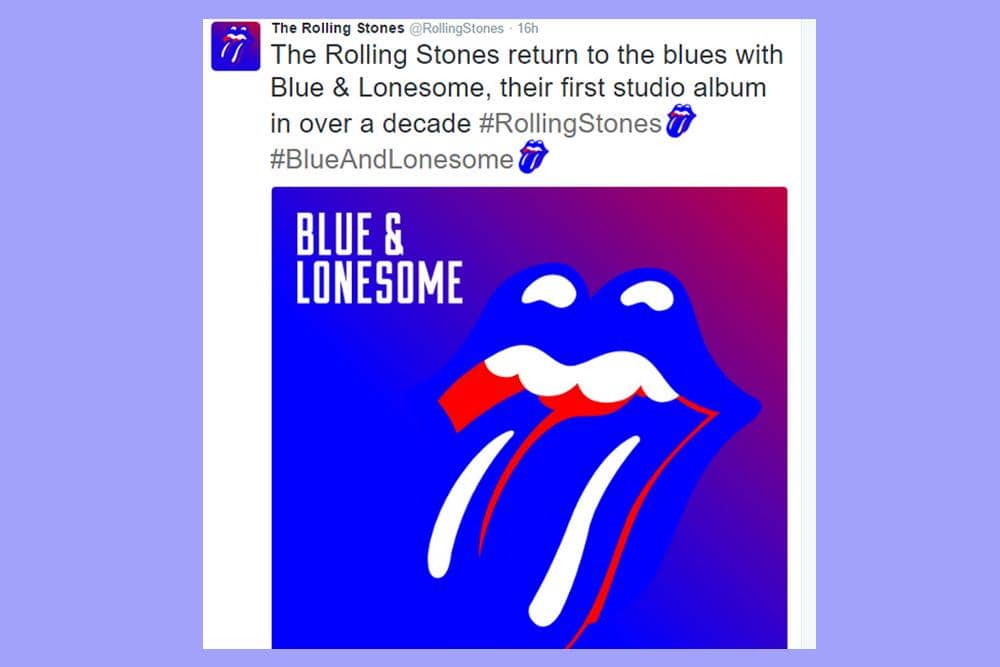Click the BLUE & LONESOME cover title

[x=378, y=260]
